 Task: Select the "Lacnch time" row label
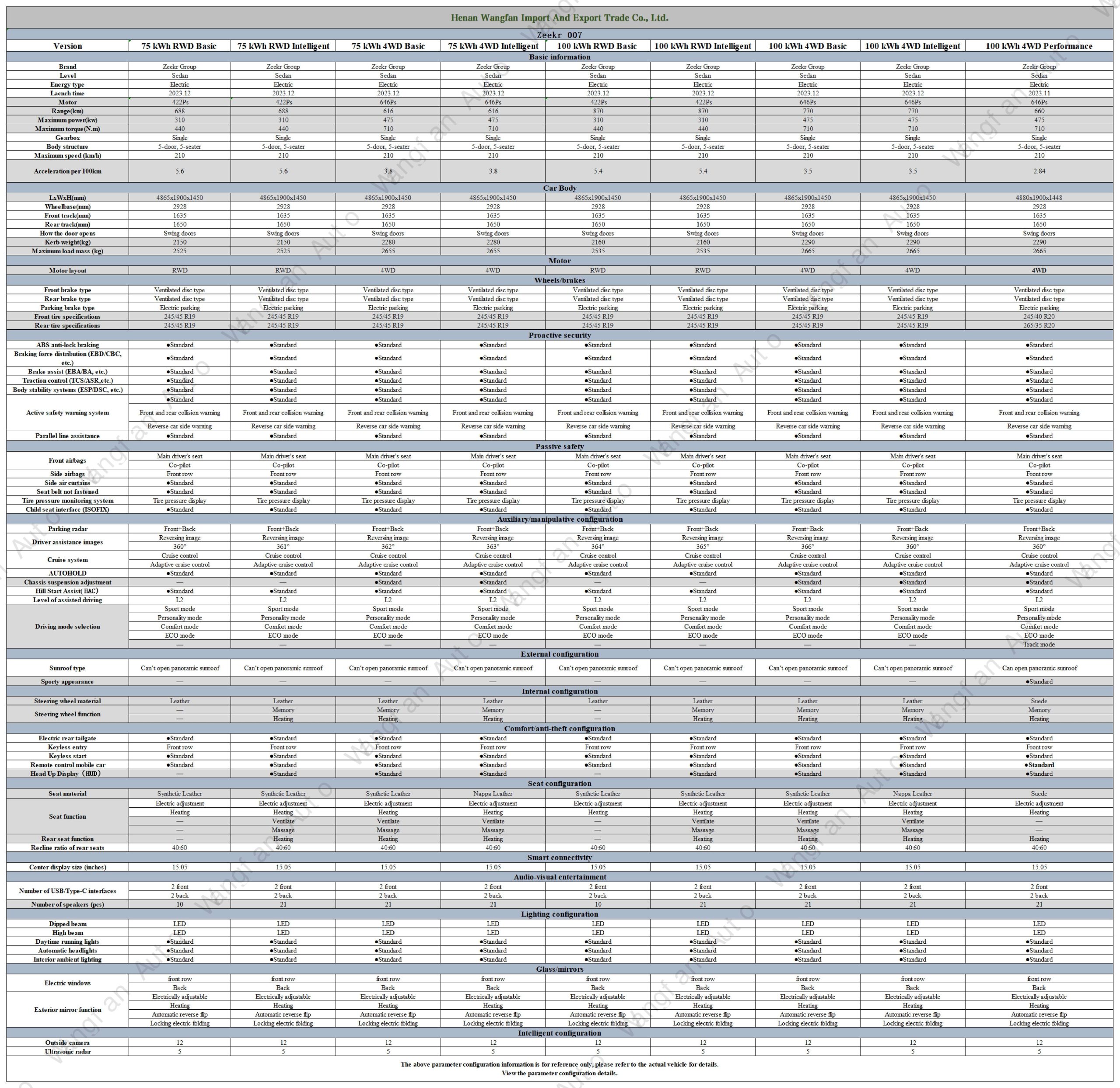tap(67, 93)
